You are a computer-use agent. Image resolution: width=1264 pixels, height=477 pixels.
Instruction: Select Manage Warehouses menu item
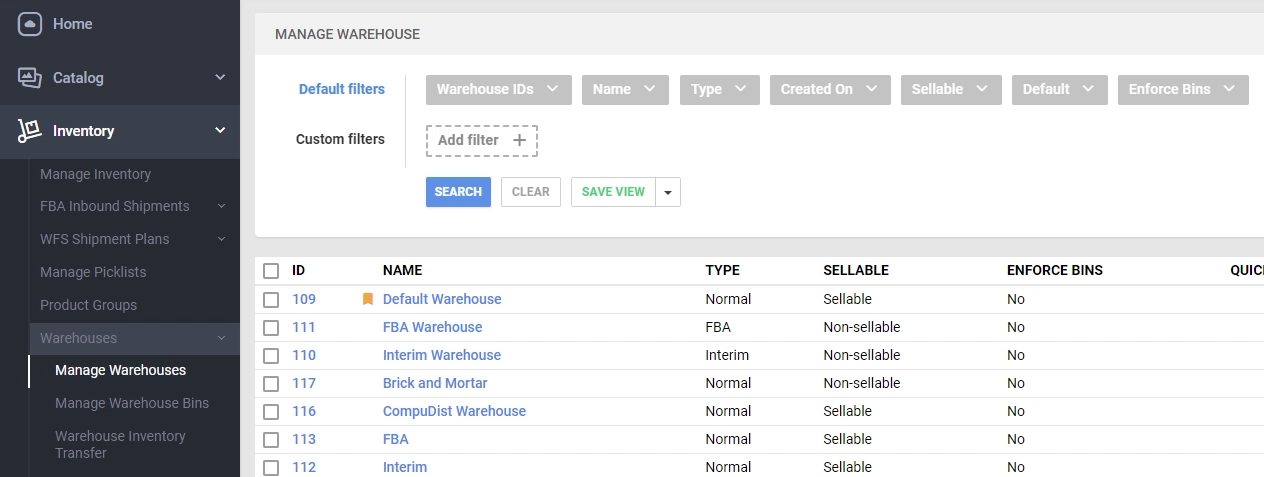(120, 370)
